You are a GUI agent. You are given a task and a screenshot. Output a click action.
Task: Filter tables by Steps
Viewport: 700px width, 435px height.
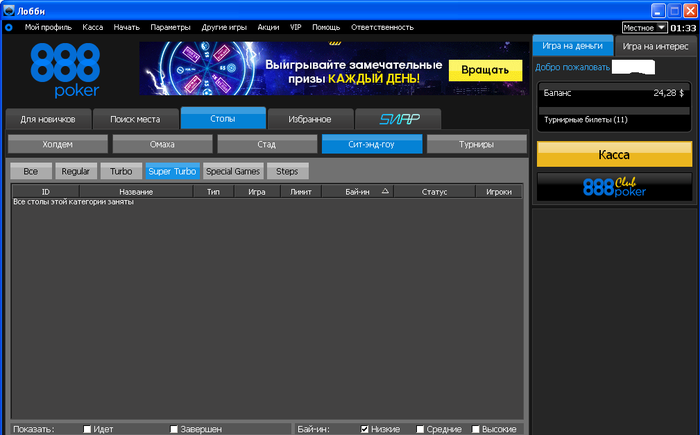click(x=287, y=171)
